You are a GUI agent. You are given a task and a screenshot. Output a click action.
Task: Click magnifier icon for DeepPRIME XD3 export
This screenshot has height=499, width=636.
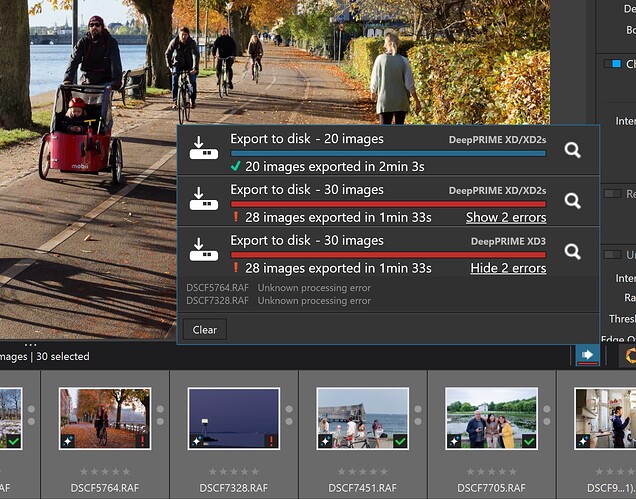pyautogui.click(x=572, y=252)
